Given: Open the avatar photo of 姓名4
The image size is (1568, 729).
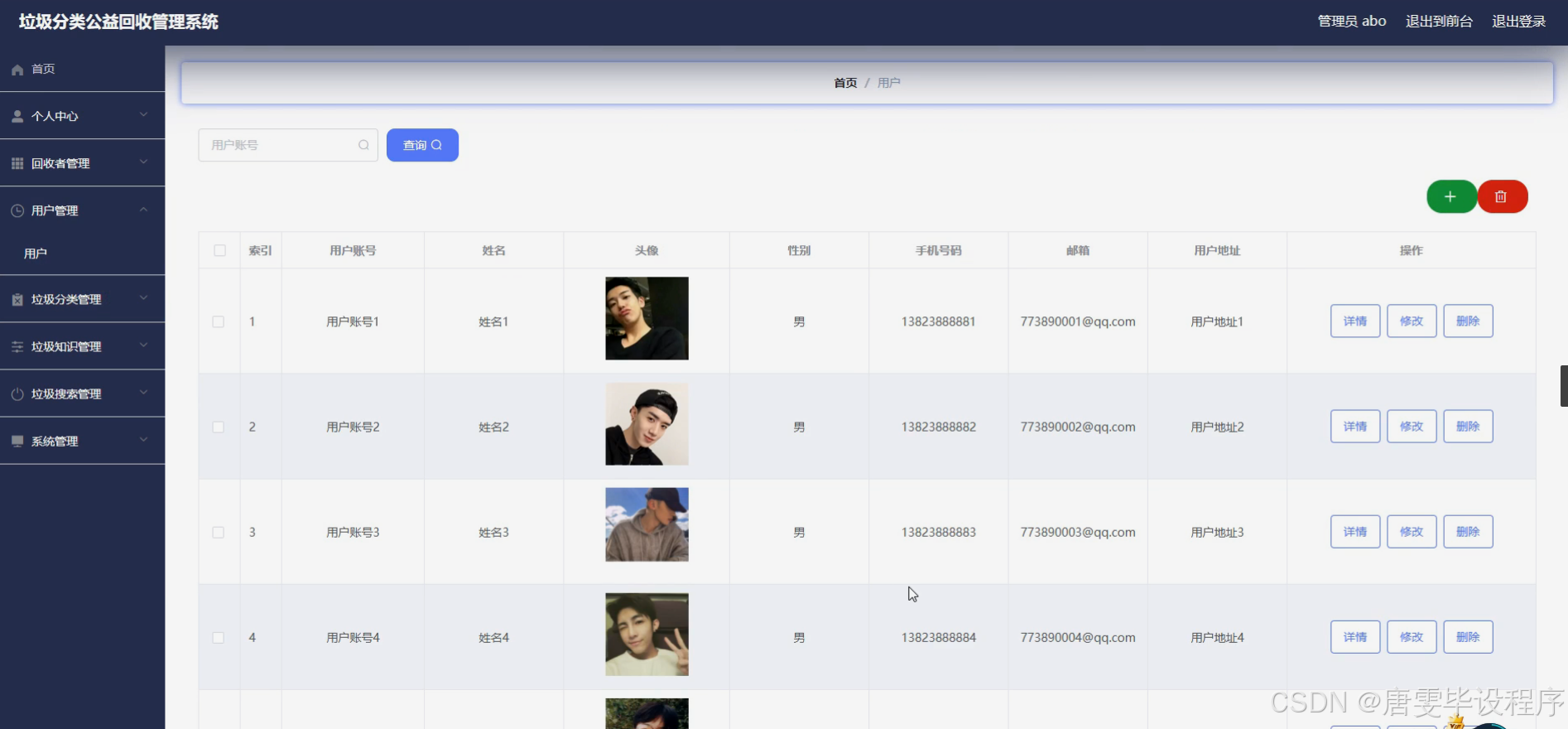Looking at the screenshot, I should click(647, 635).
